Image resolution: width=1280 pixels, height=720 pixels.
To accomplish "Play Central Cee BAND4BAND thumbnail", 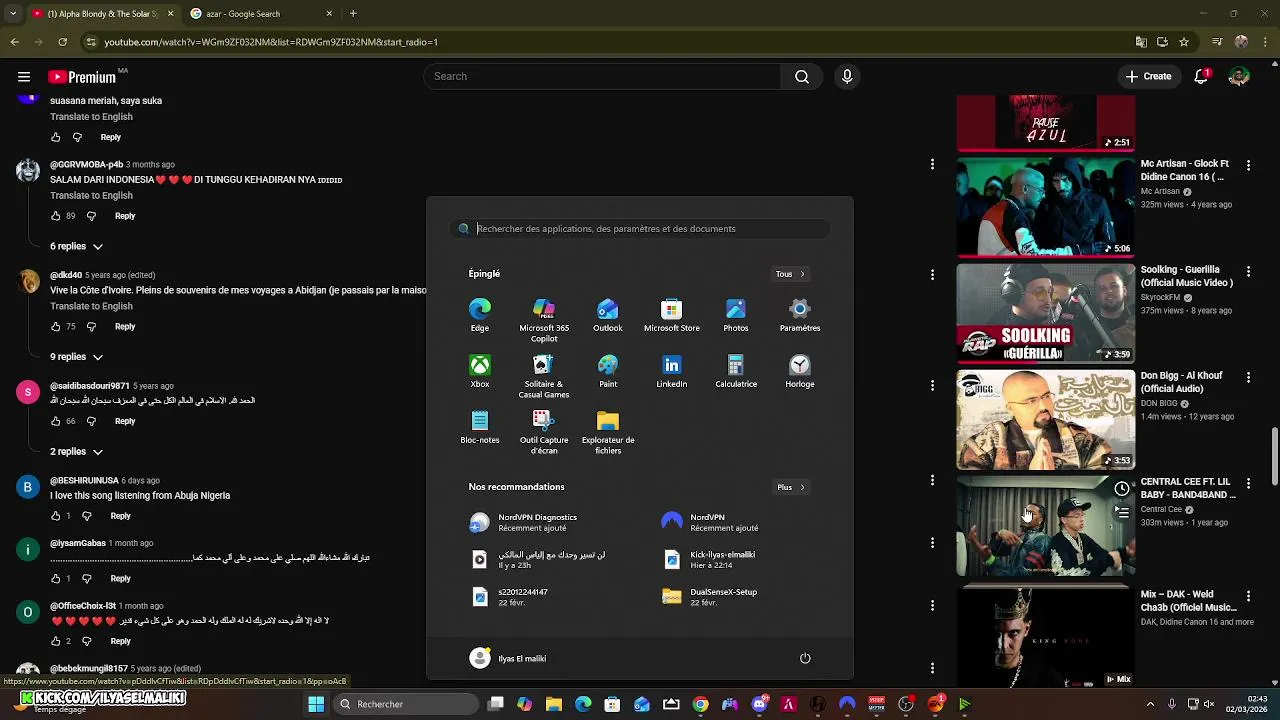I will point(1045,526).
